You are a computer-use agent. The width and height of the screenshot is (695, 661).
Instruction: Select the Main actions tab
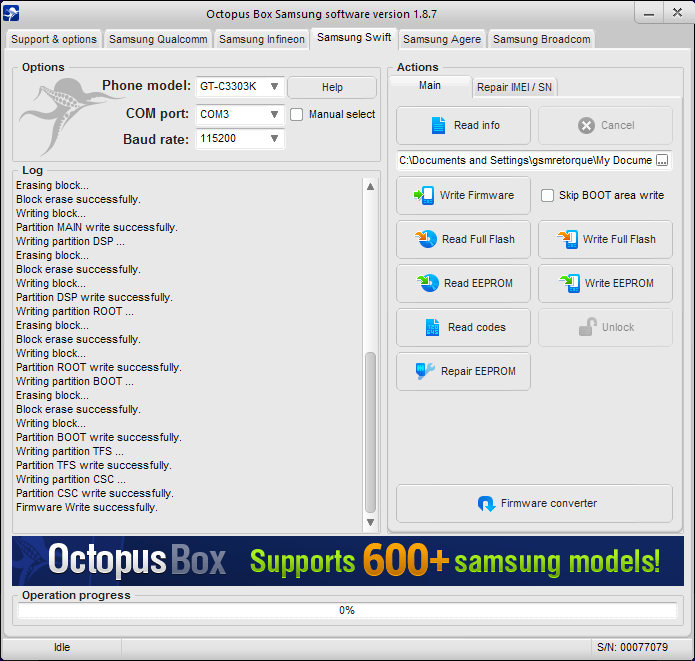point(430,85)
